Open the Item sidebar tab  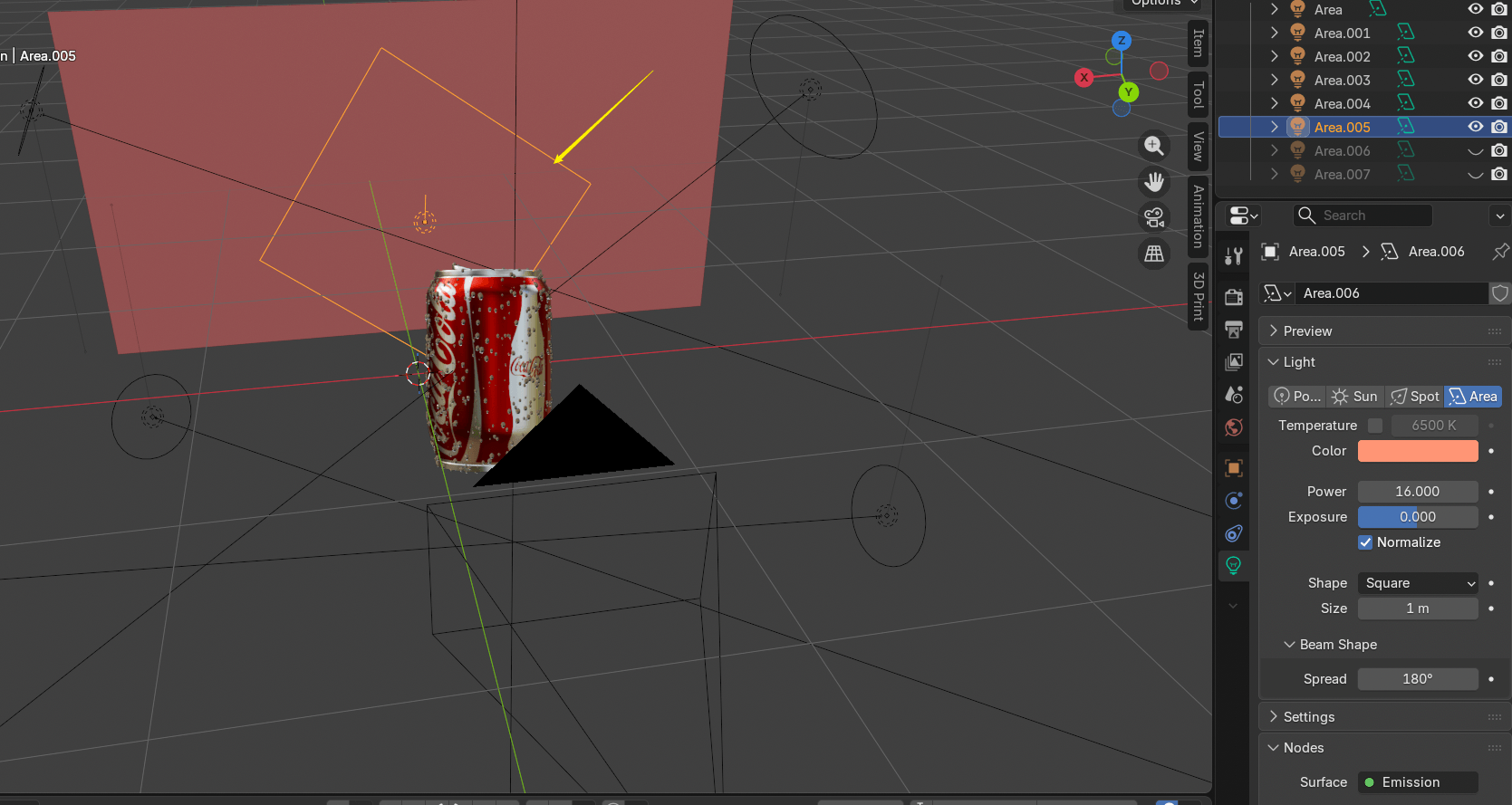[1198, 43]
